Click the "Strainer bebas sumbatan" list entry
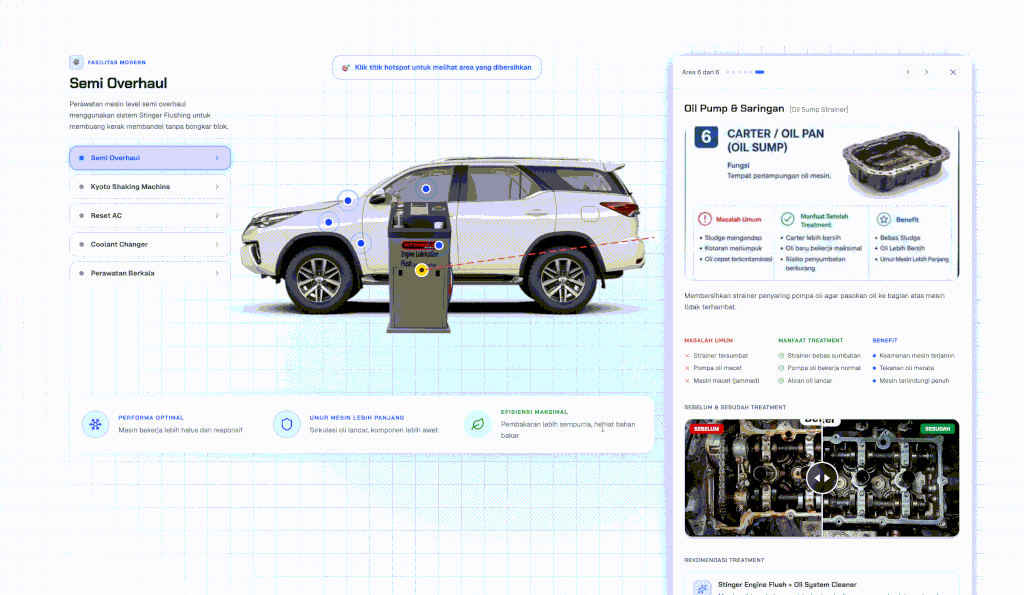The image size is (1024, 595). 824,356
